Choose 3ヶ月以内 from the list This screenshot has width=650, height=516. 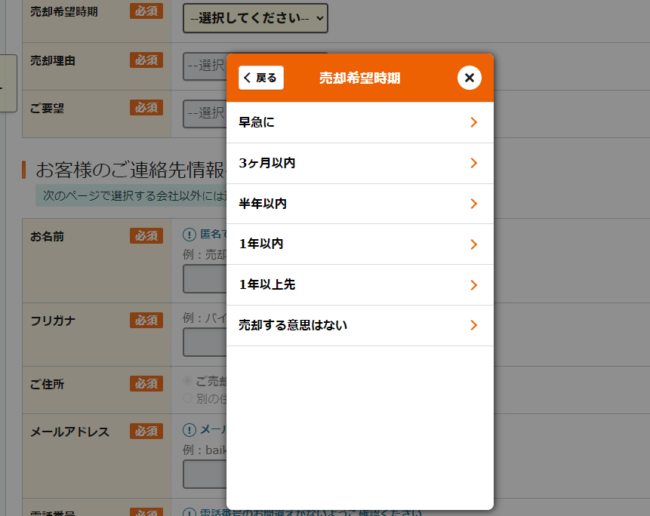(x=360, y=163)
